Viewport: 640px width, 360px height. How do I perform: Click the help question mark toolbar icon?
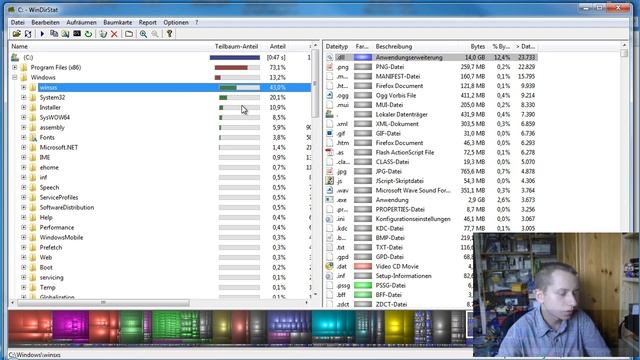pyautogui.click(x=169, y=34)
